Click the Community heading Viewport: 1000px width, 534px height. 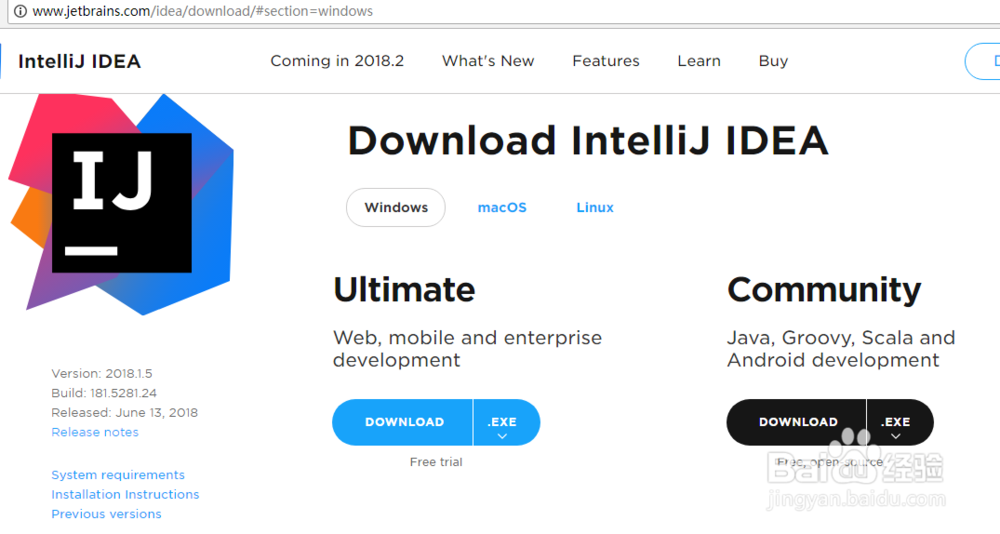pyautogui.click(x=824, y=291)
